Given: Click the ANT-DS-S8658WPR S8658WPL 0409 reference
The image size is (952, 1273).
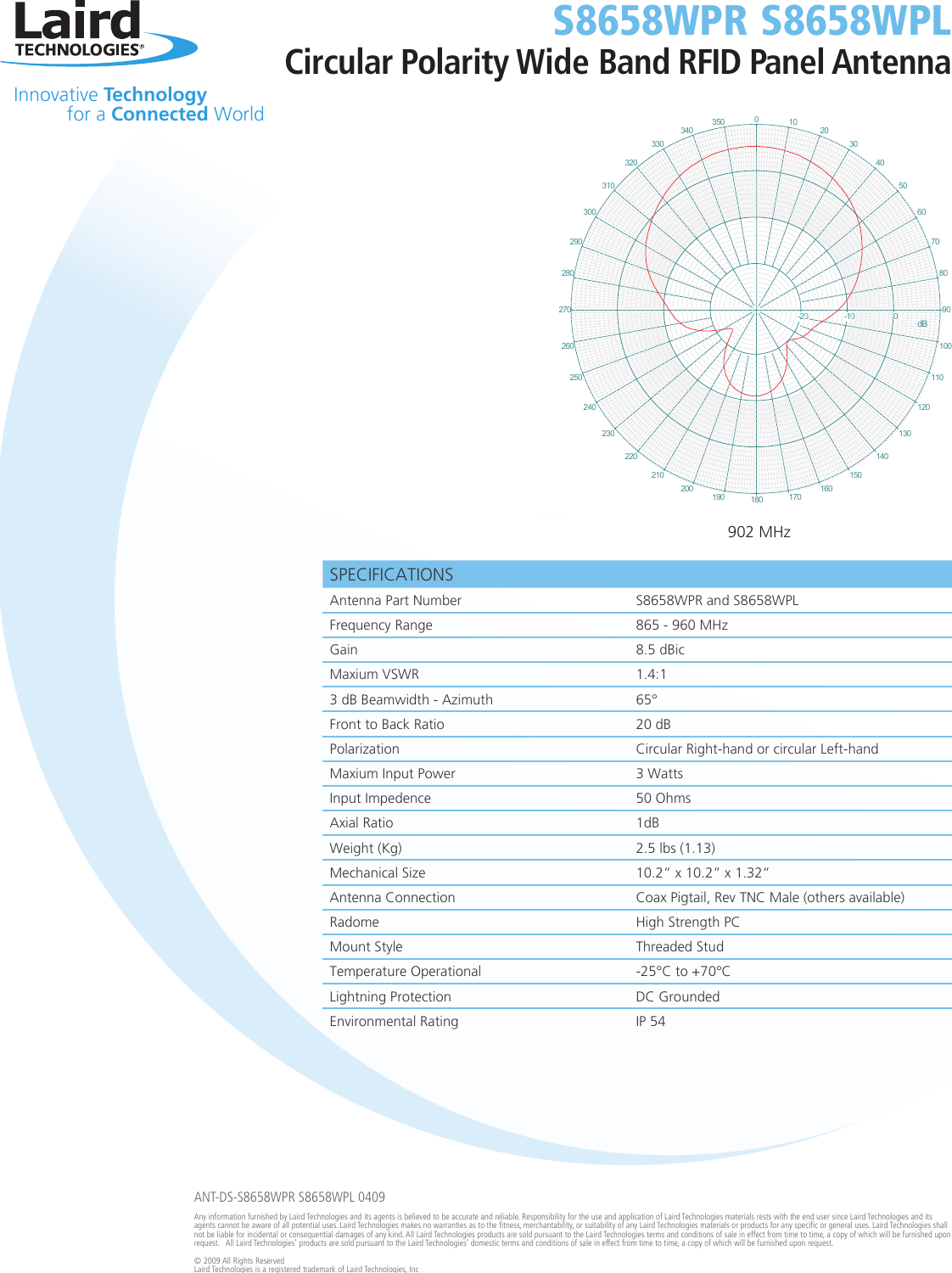Looking at the screenshot, I should pyautogui.click(x=288, y=1197).
